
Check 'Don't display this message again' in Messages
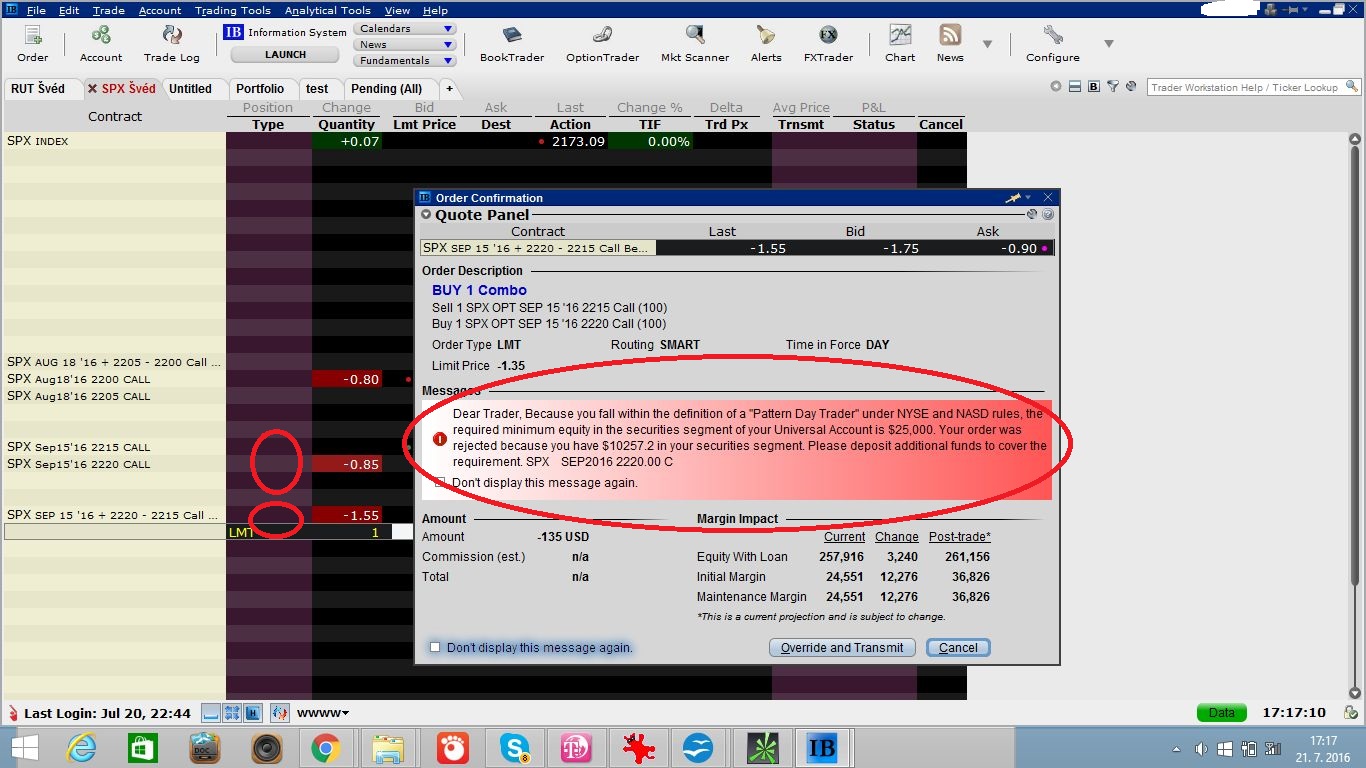(x=441, y=482)
